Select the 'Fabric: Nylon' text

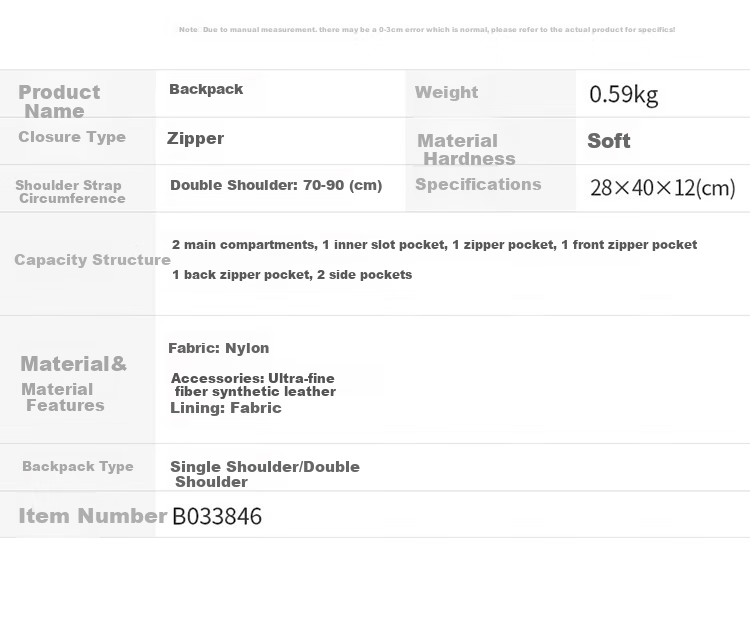pos(219,348)
